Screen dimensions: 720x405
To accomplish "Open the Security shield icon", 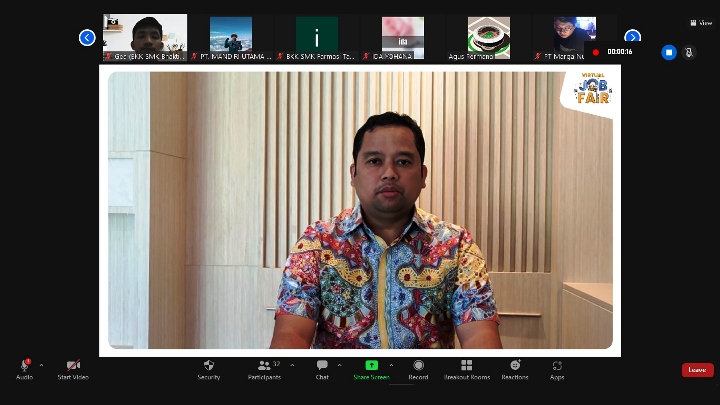I will point(209,366).
